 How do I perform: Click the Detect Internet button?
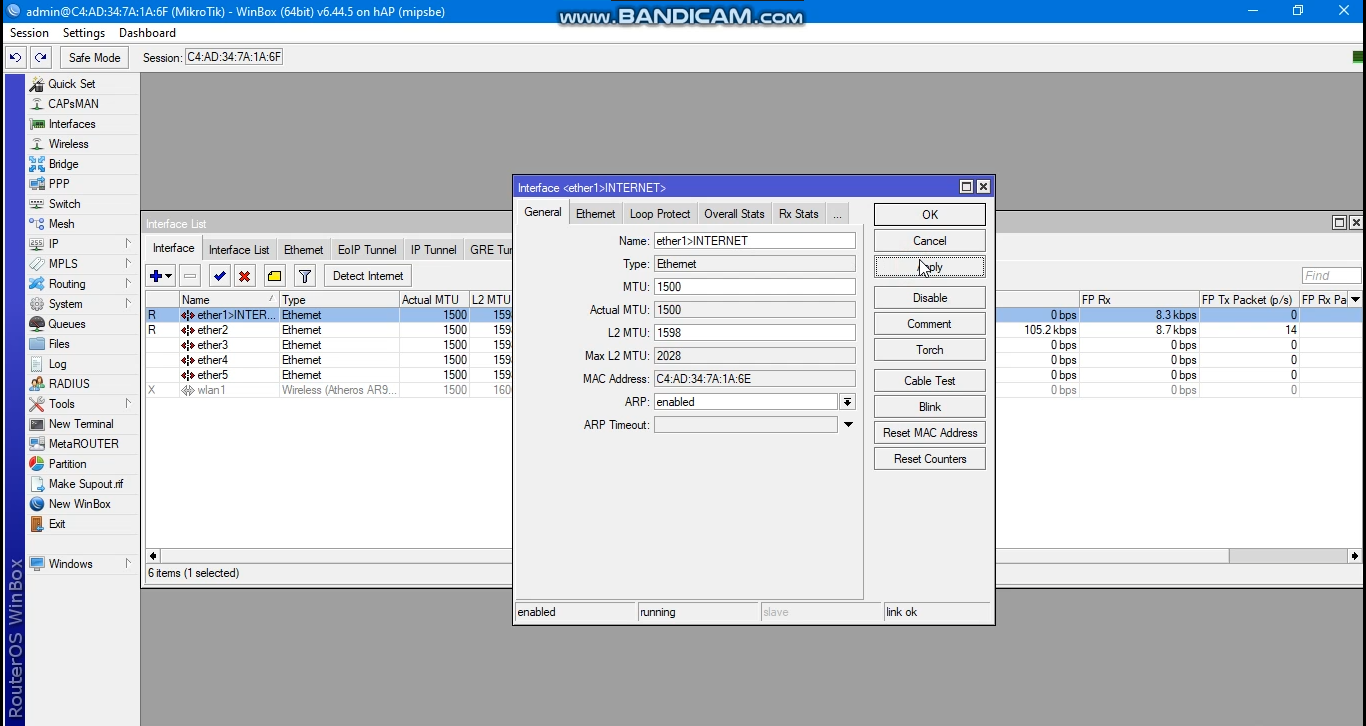(x=368, y=276)
